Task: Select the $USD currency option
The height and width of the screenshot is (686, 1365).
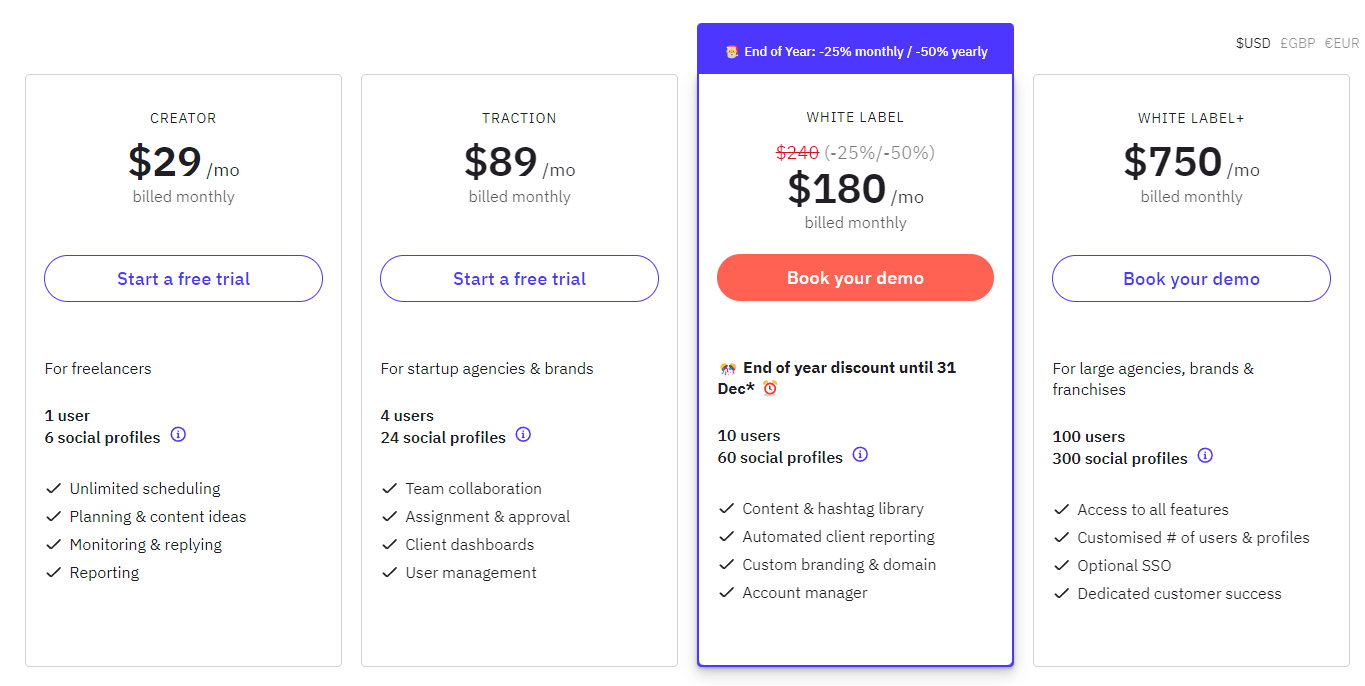Action: pos(1253,43)
